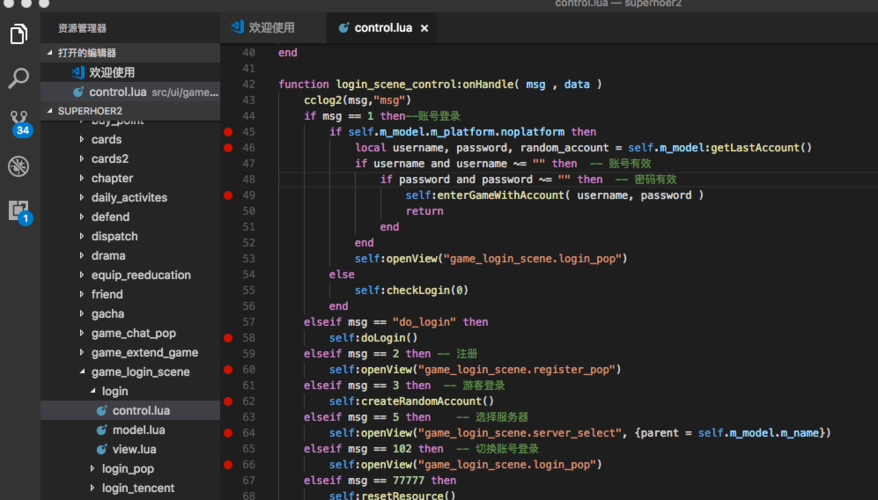Click on function name onHandle on line 42
The height and width of the screenshot is (500, 878).
[488, 85]
